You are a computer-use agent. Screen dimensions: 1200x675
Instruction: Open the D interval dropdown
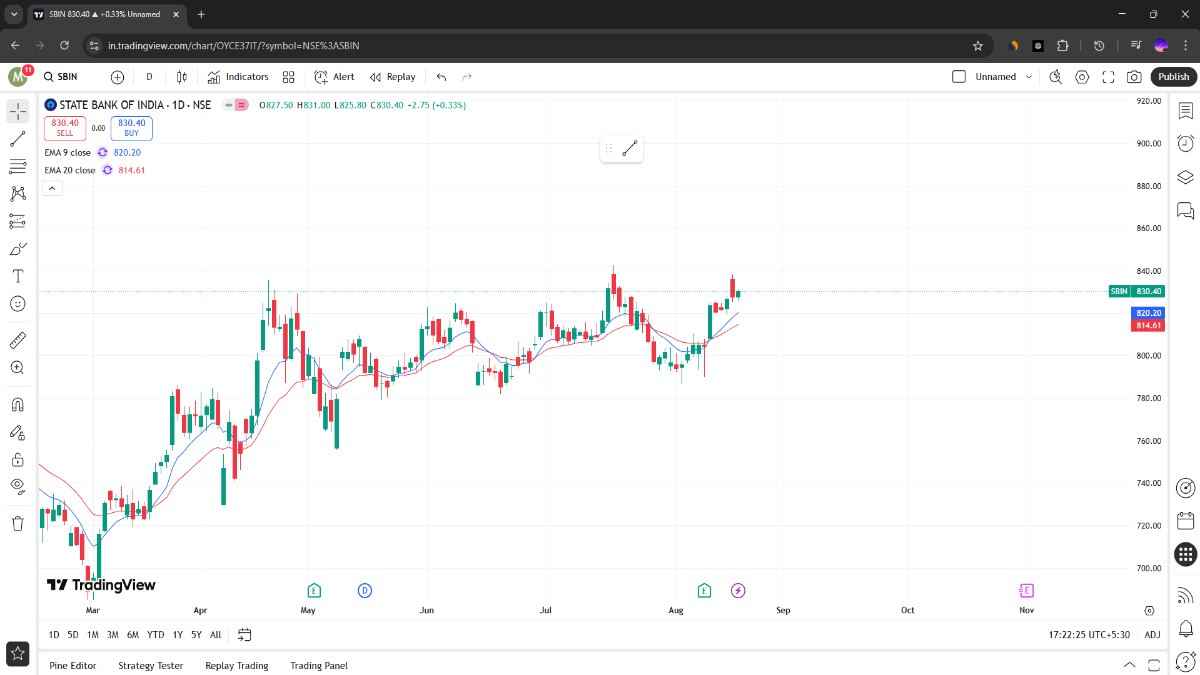148,76
